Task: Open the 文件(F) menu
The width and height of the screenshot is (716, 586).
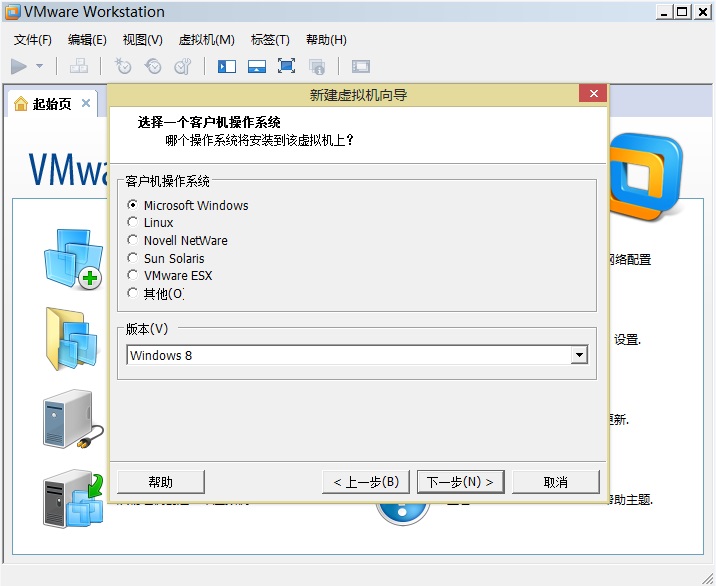Action: click(x=32, y=40)
